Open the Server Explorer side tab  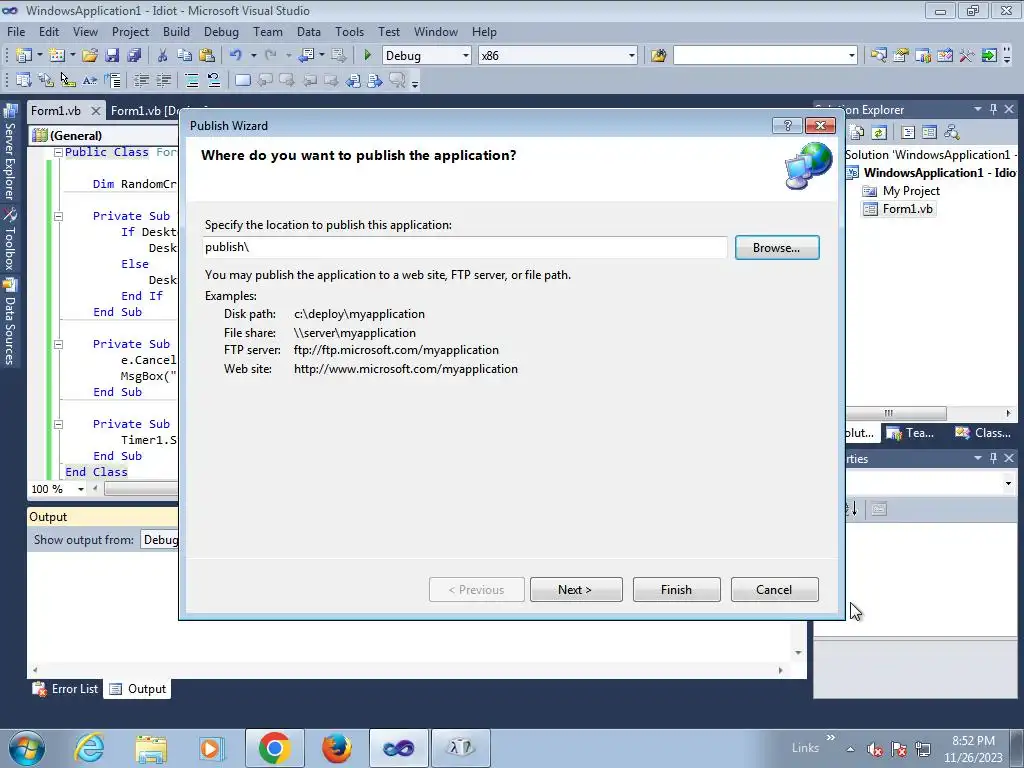(9, 152)
